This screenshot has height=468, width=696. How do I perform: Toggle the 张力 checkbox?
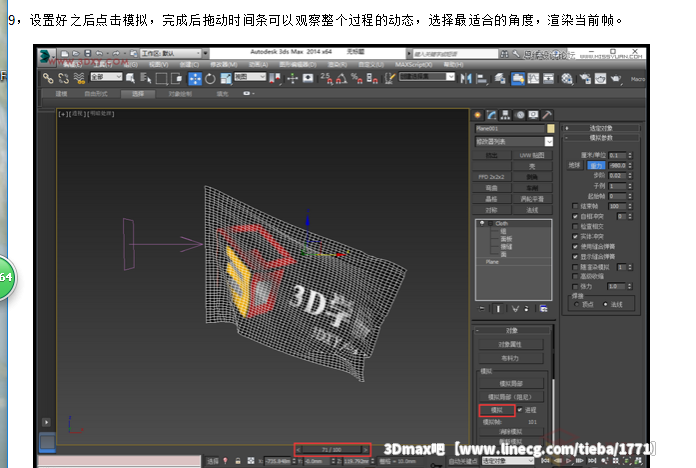click(575, 286)
